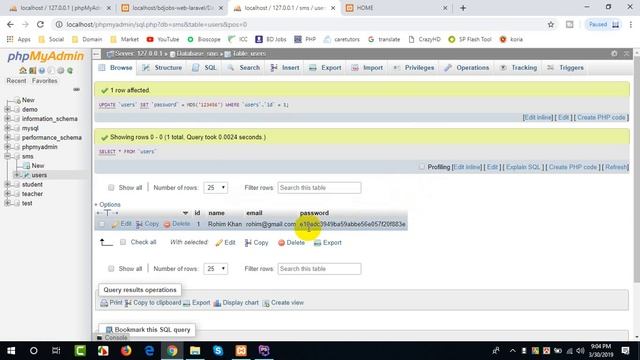Open the Privileges tab
The height and width of the screenshot is (360, 640).
(414, 68)
